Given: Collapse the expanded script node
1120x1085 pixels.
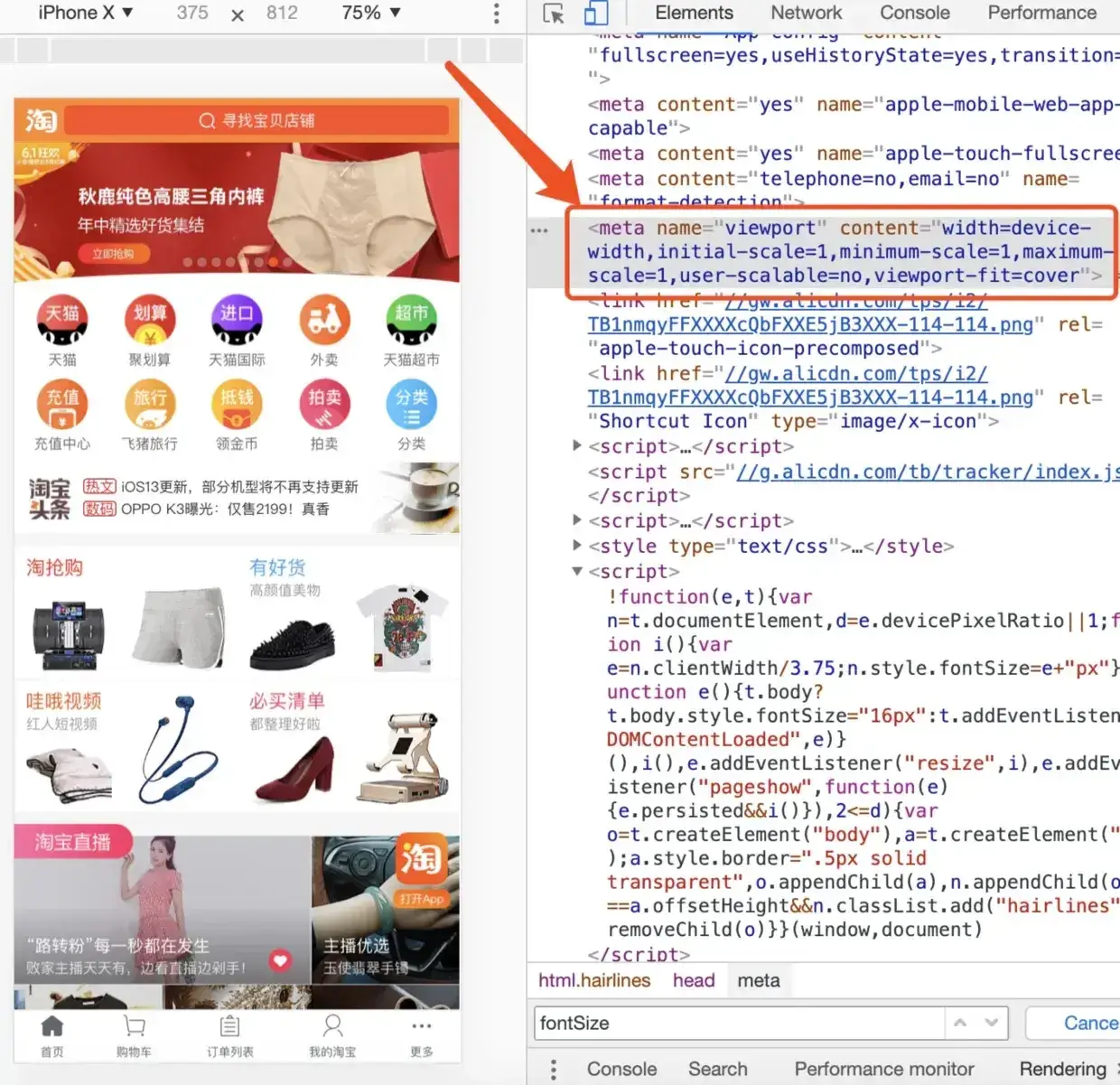Looking at the screenshot, I should pos(577,571).
